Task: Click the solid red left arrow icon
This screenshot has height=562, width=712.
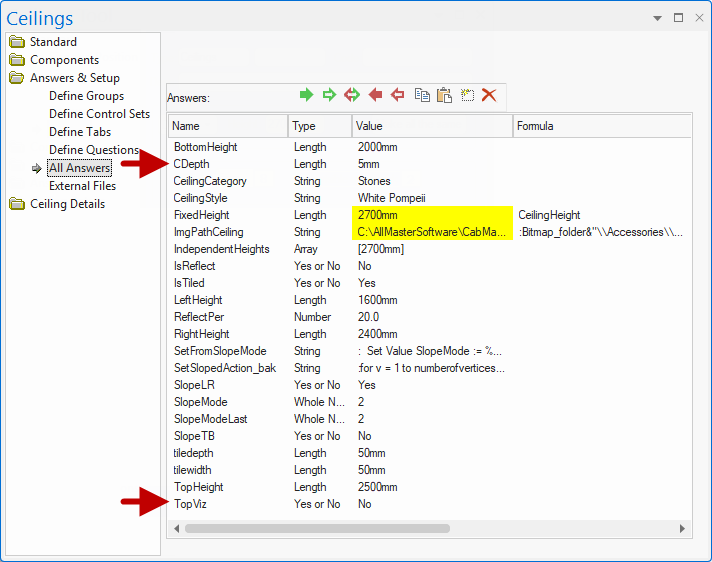Action: click(376, 95)
